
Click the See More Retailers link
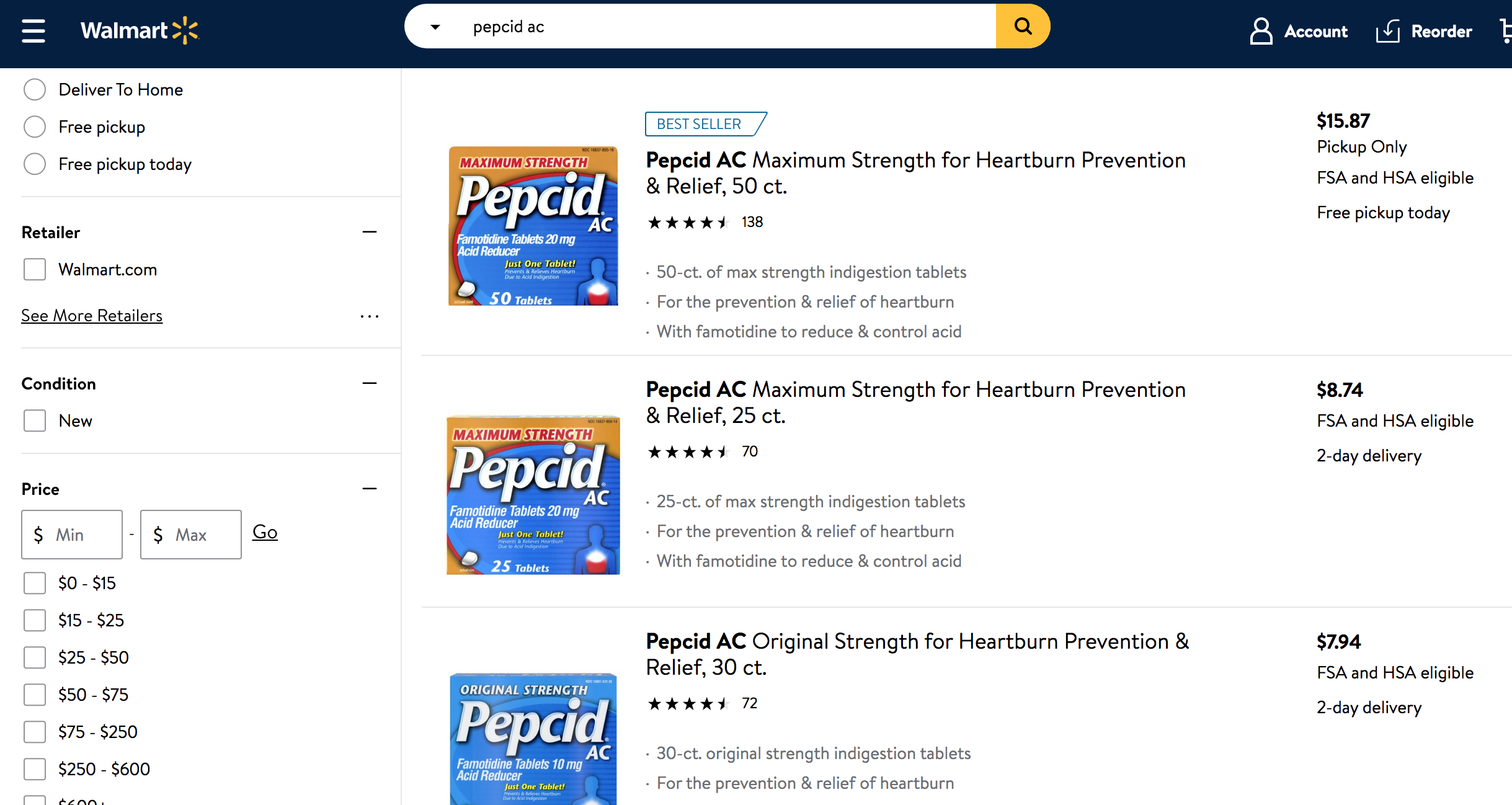[x=92, y=316]
